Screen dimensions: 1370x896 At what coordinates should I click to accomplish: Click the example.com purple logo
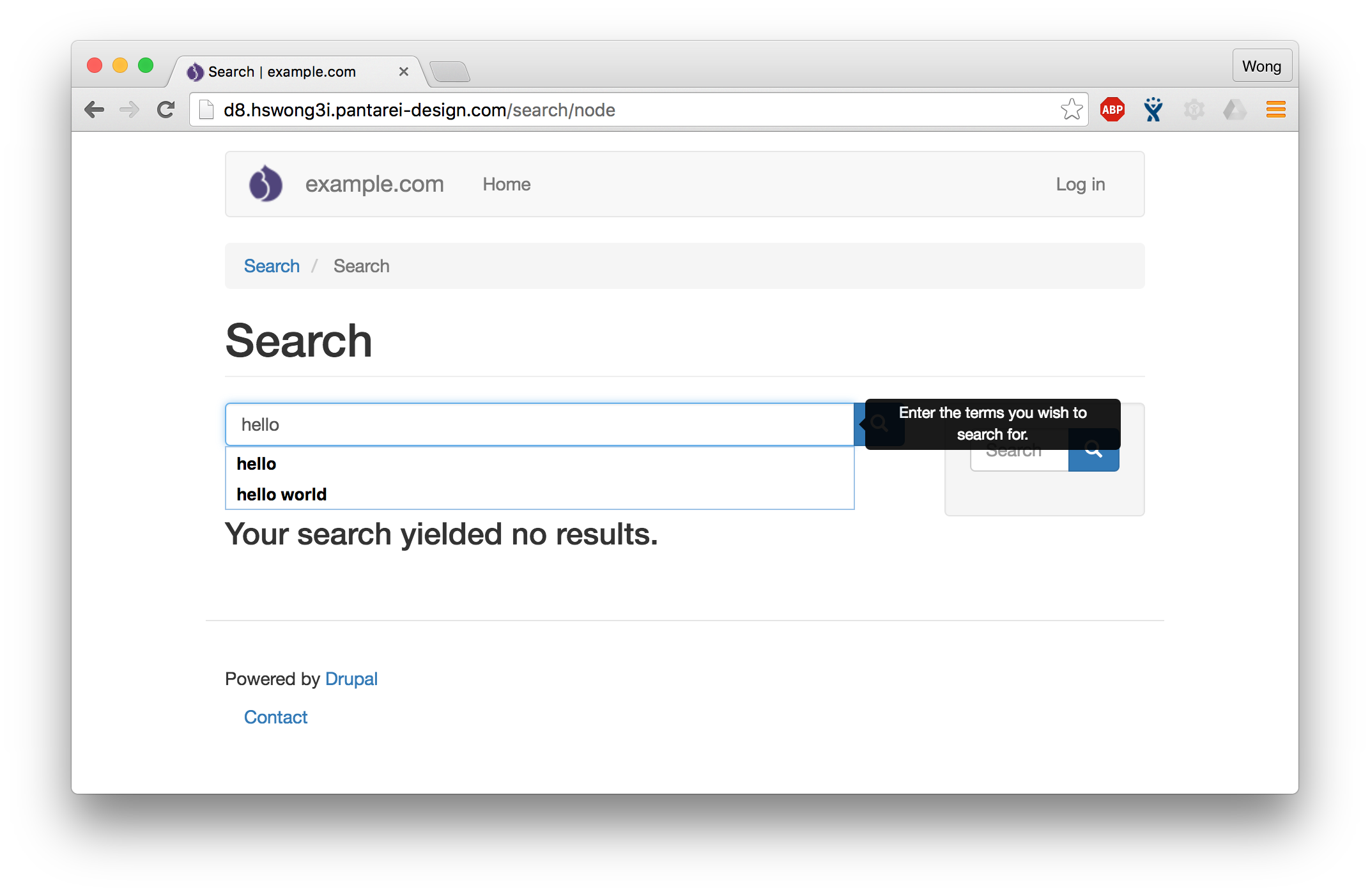(x=265, y=184)
